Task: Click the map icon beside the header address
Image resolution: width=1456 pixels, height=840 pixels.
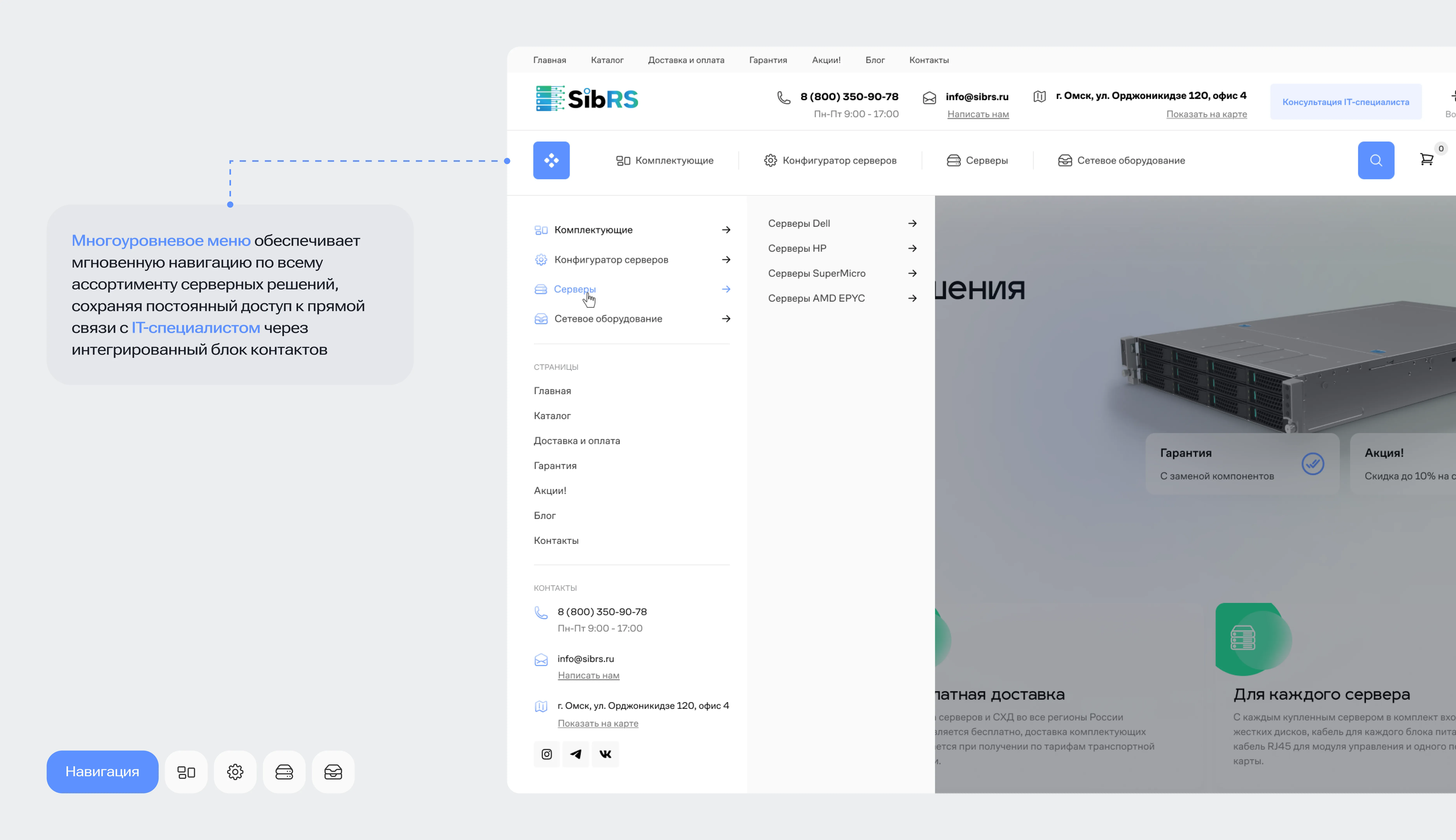Action: pyautogui.click(x=1039, y=96)
